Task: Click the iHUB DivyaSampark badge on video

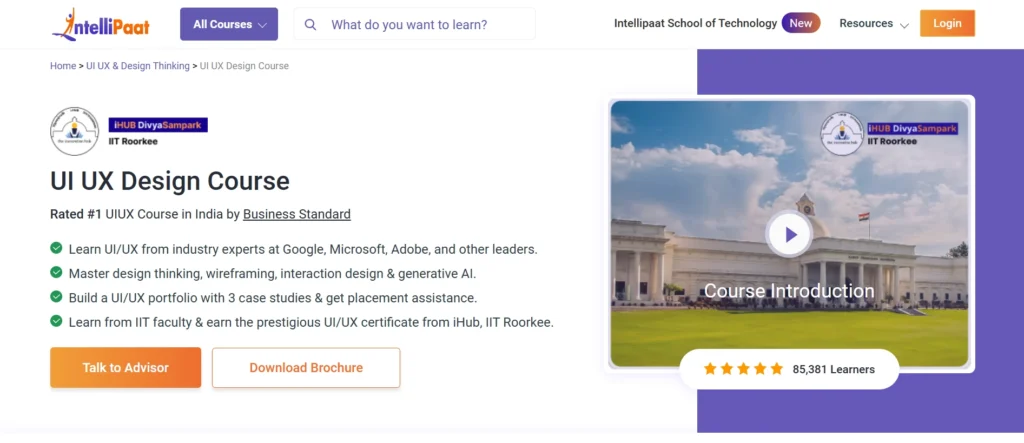Action: (x=912, y=129)
